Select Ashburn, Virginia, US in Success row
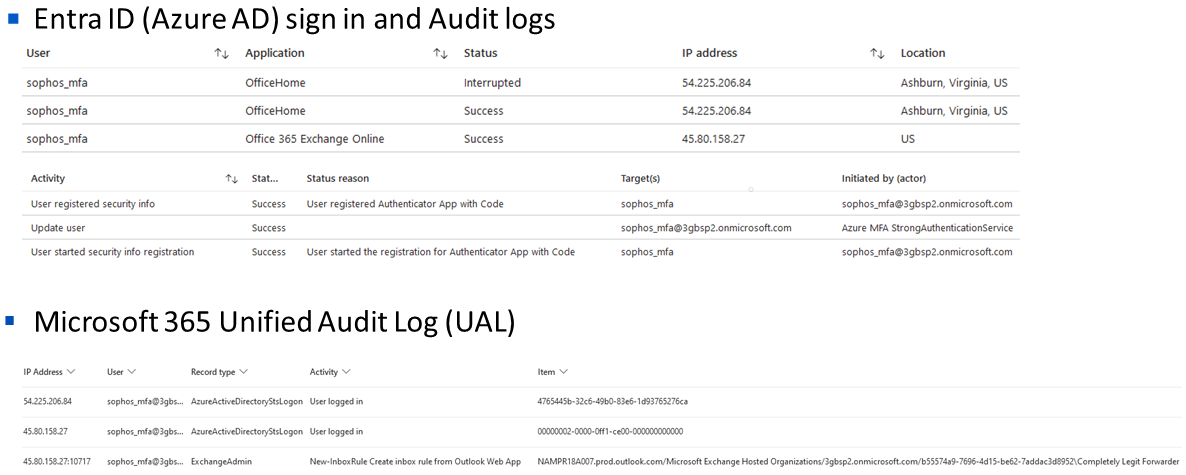 click(x=954, y=110)
